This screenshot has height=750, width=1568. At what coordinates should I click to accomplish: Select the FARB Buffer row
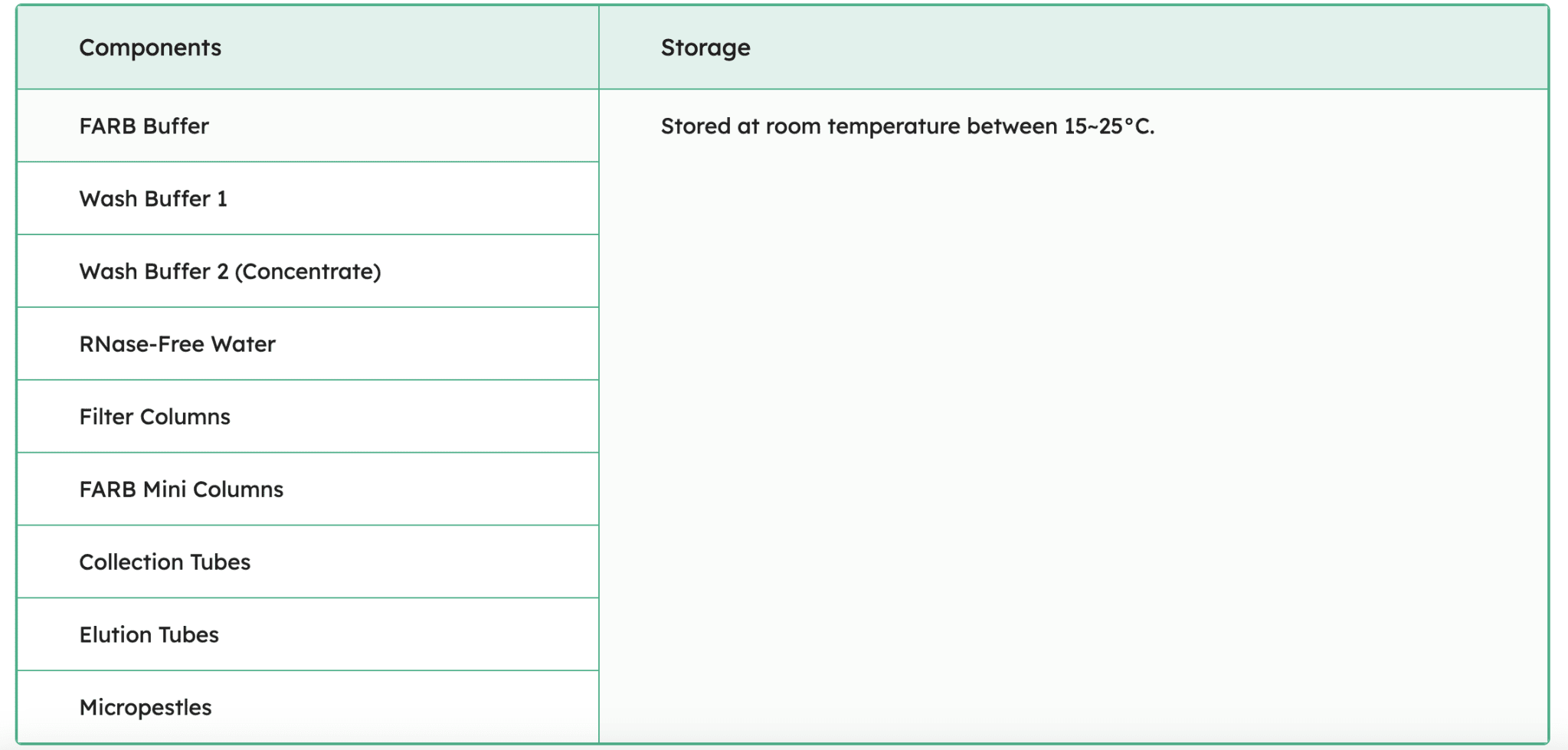[x=144, y=126]
